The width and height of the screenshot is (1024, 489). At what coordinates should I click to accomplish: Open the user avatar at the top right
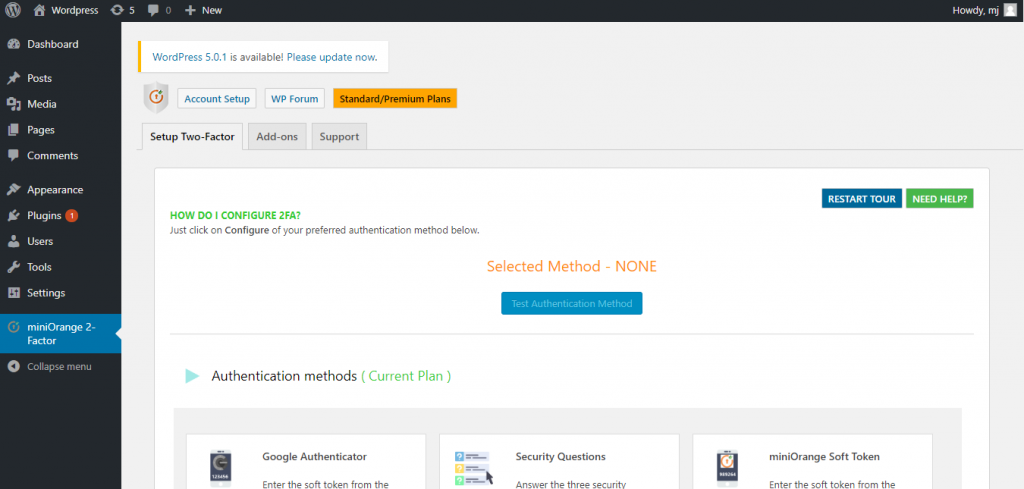[1010, 10]
